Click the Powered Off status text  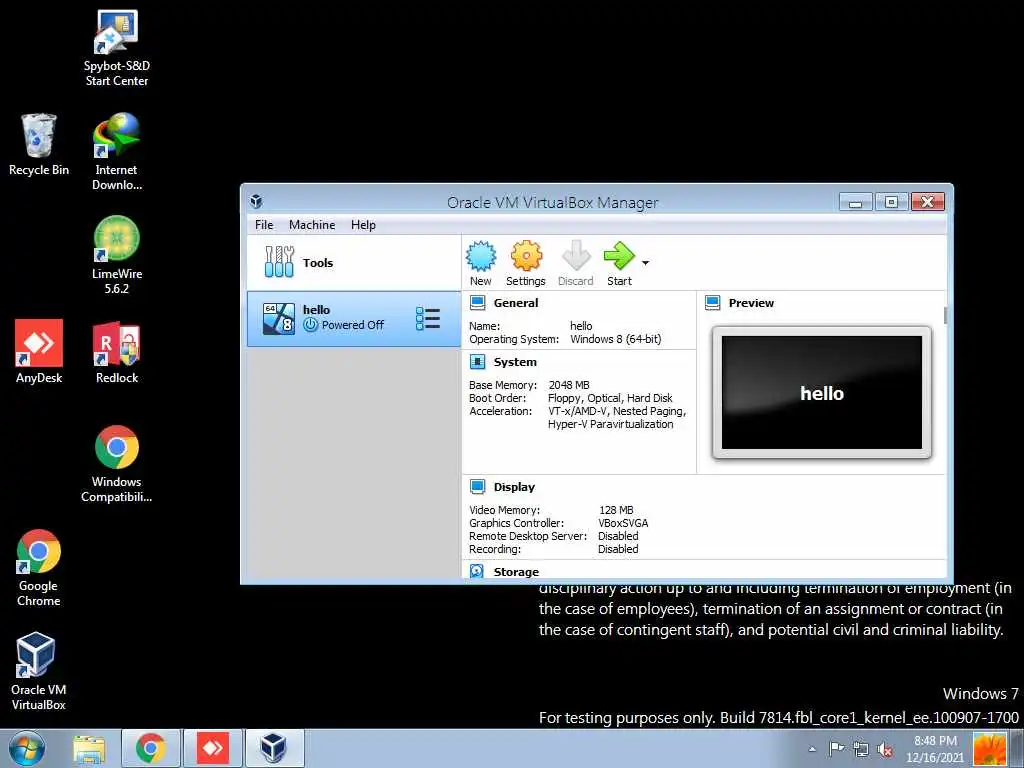pos(353,325)
